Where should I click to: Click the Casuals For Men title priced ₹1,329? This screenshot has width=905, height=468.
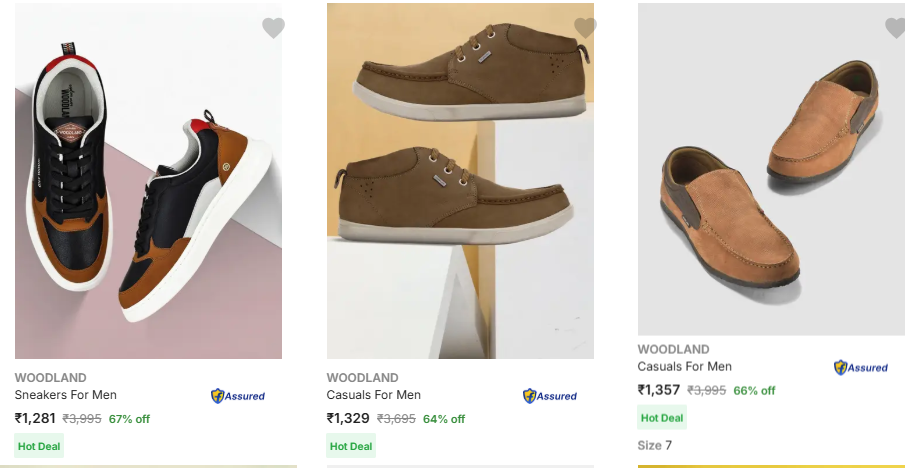[373, 395]
